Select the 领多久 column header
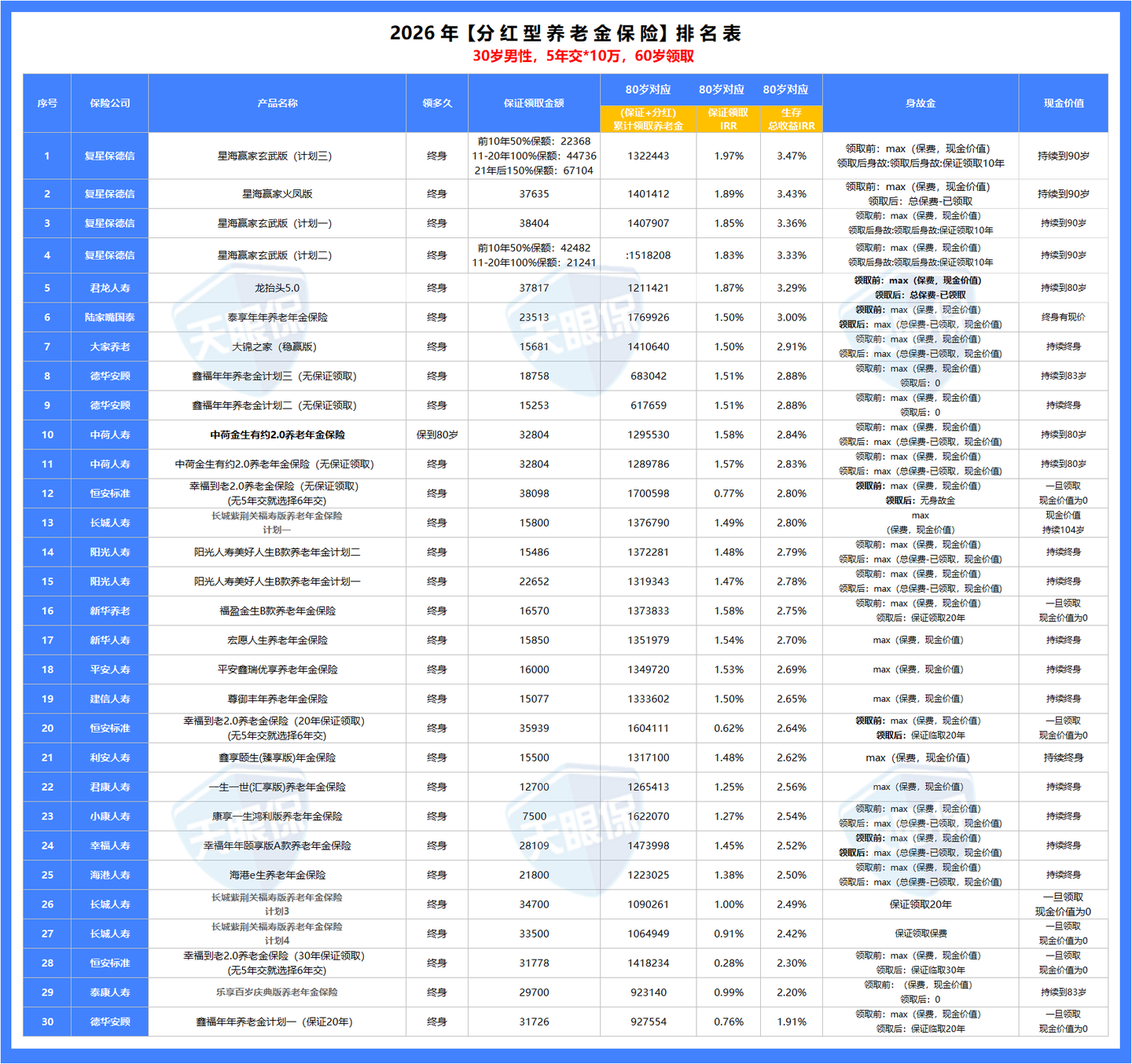 (437, 103)
